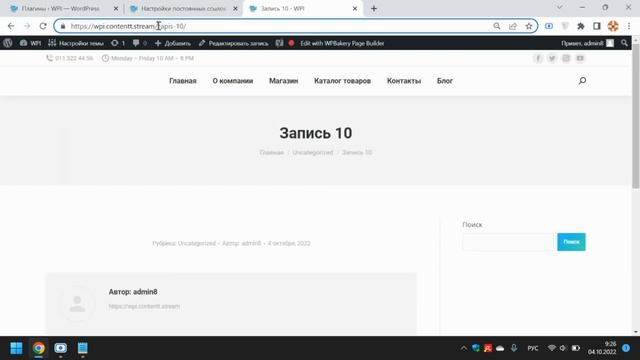Click Редактировать запись in admin bar
The width and height of the screenshot is (640, 360).
233,43
